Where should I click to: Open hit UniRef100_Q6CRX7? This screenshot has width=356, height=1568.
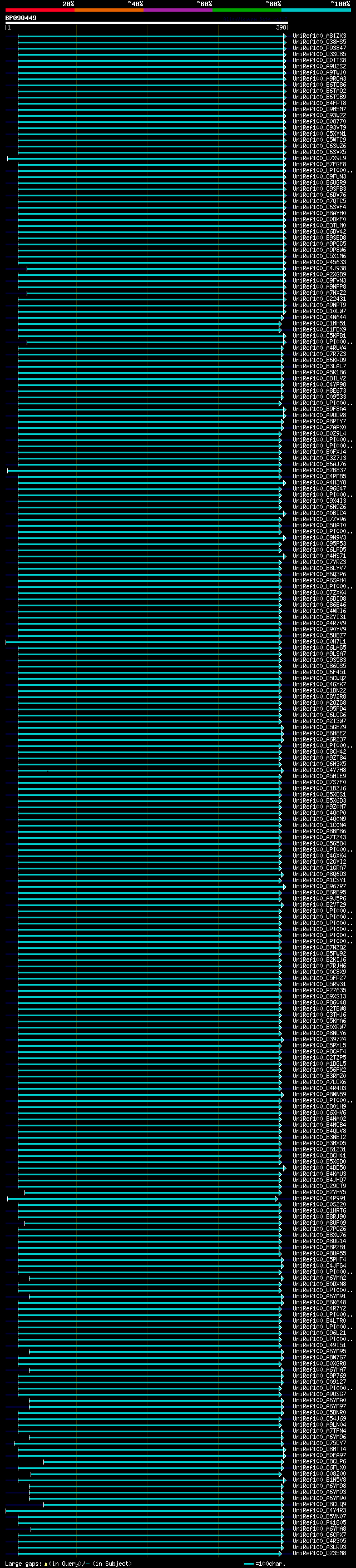[x=319, y=1535]
